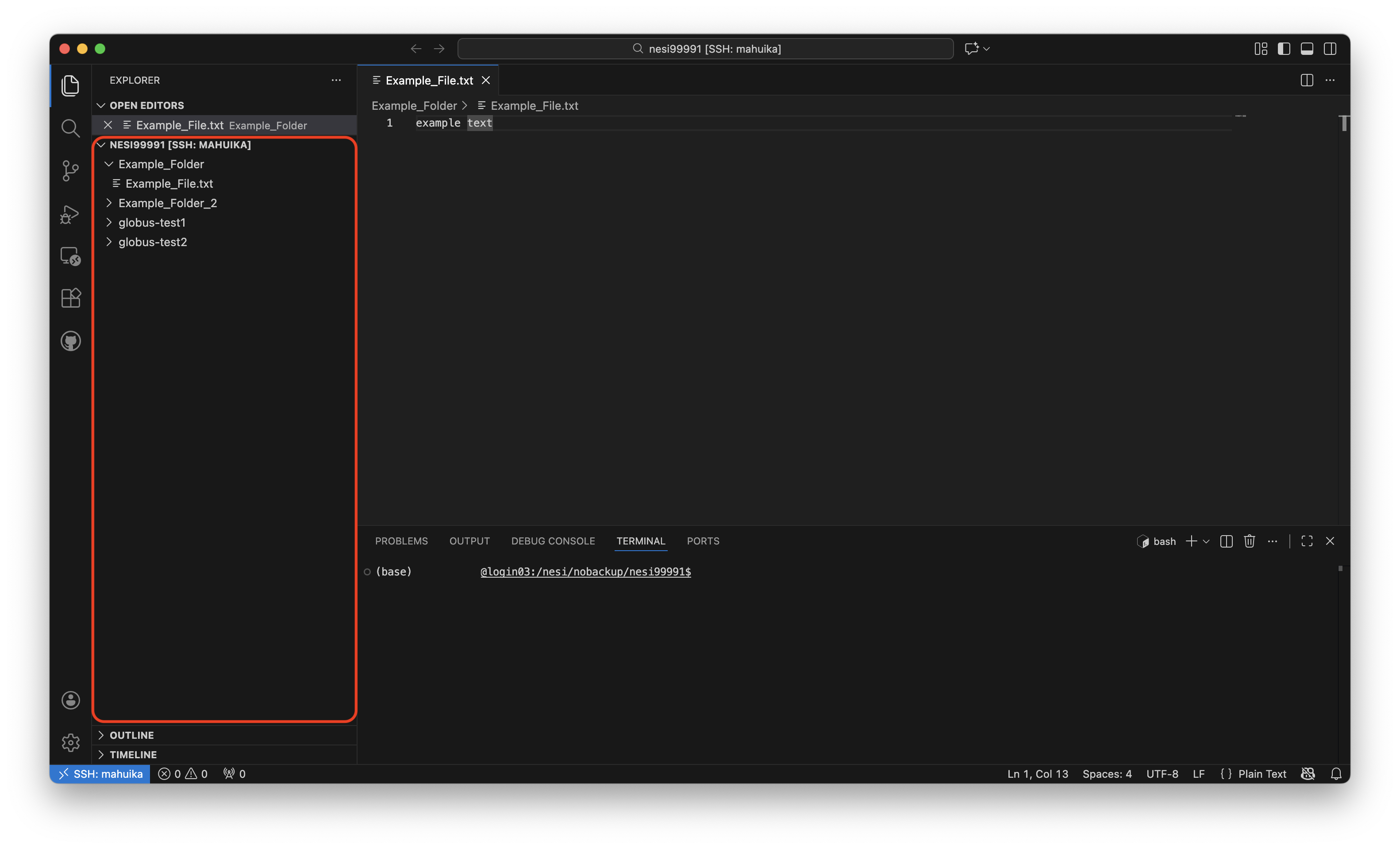This screenshot has height=849, width=1400.
Task: Switch to the PROBLEMS tab
Action: (401, 541)
